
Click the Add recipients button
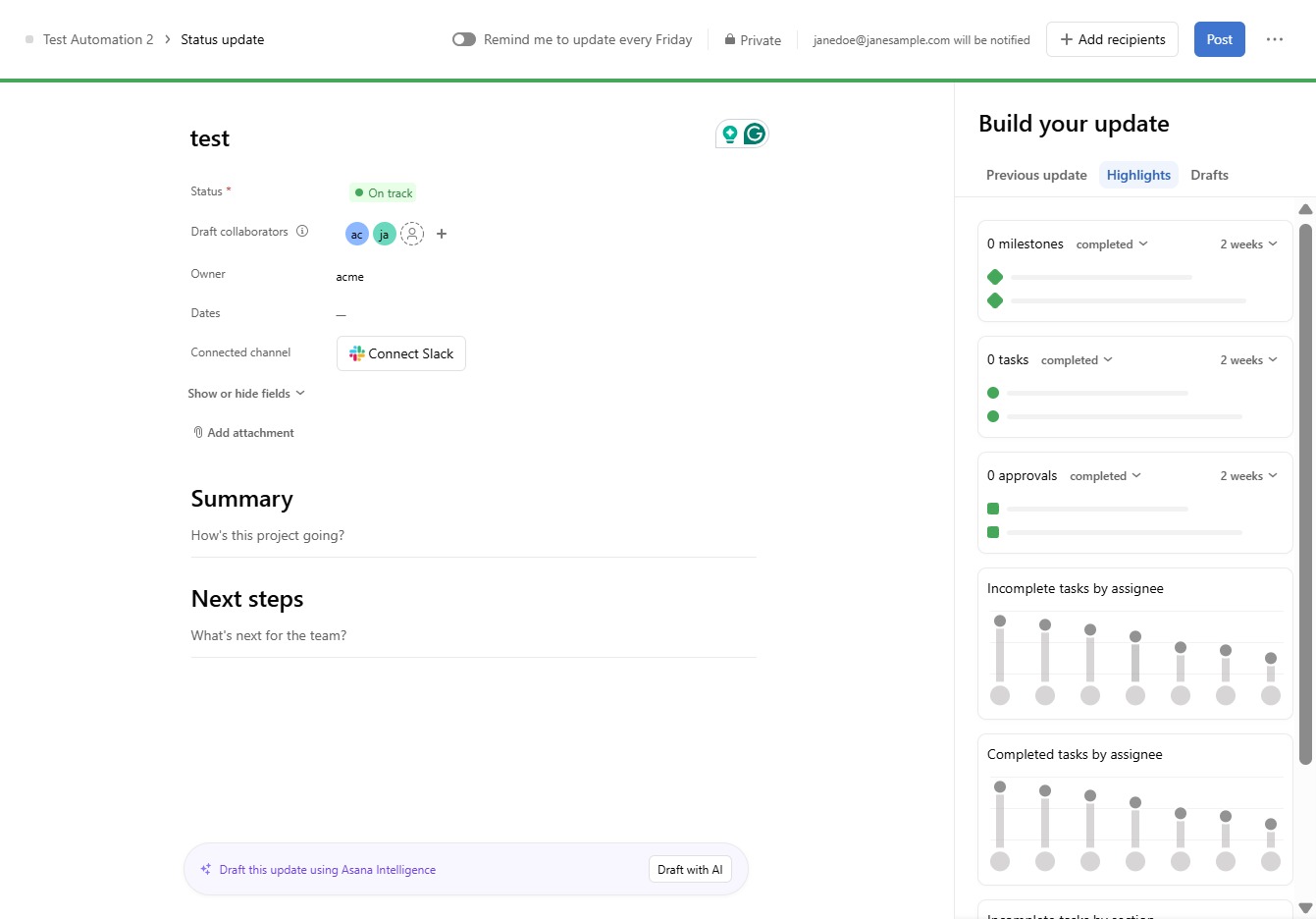1112,39
